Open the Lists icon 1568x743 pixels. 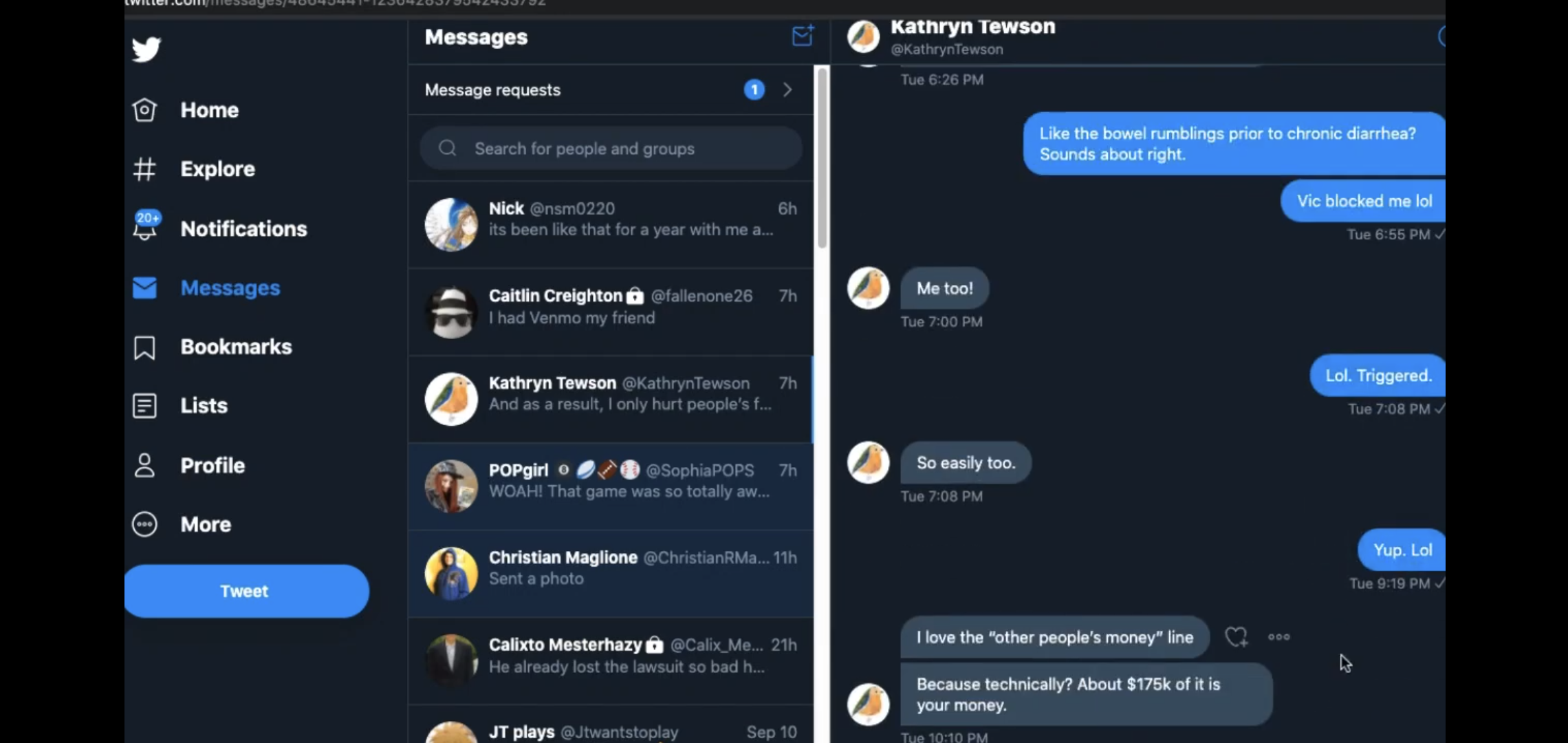[x=144, y=406]
